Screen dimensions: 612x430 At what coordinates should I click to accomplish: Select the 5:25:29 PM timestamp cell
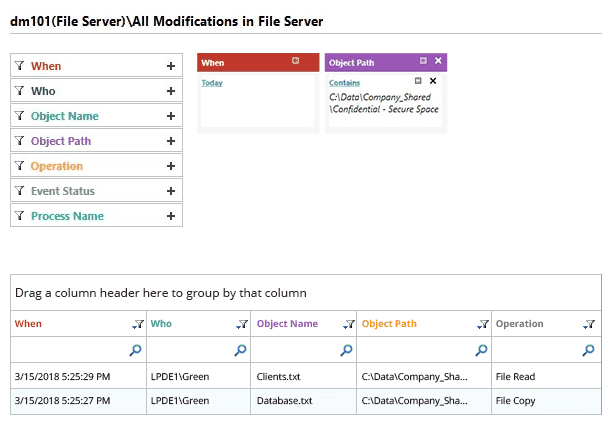(x=78, y=377)
